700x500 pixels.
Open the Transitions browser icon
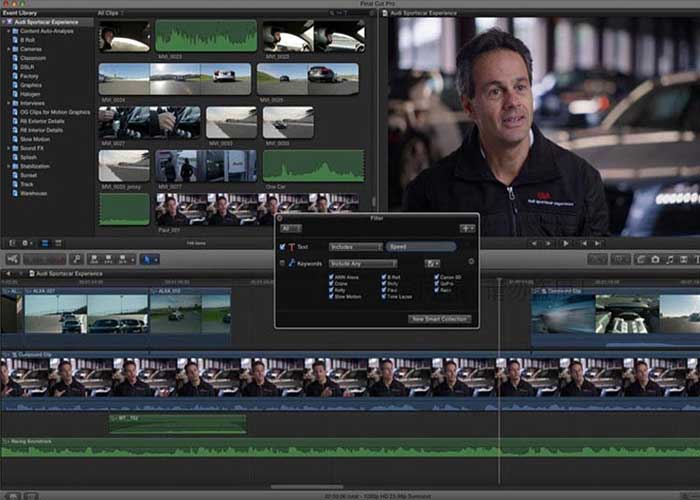[683, 259]
